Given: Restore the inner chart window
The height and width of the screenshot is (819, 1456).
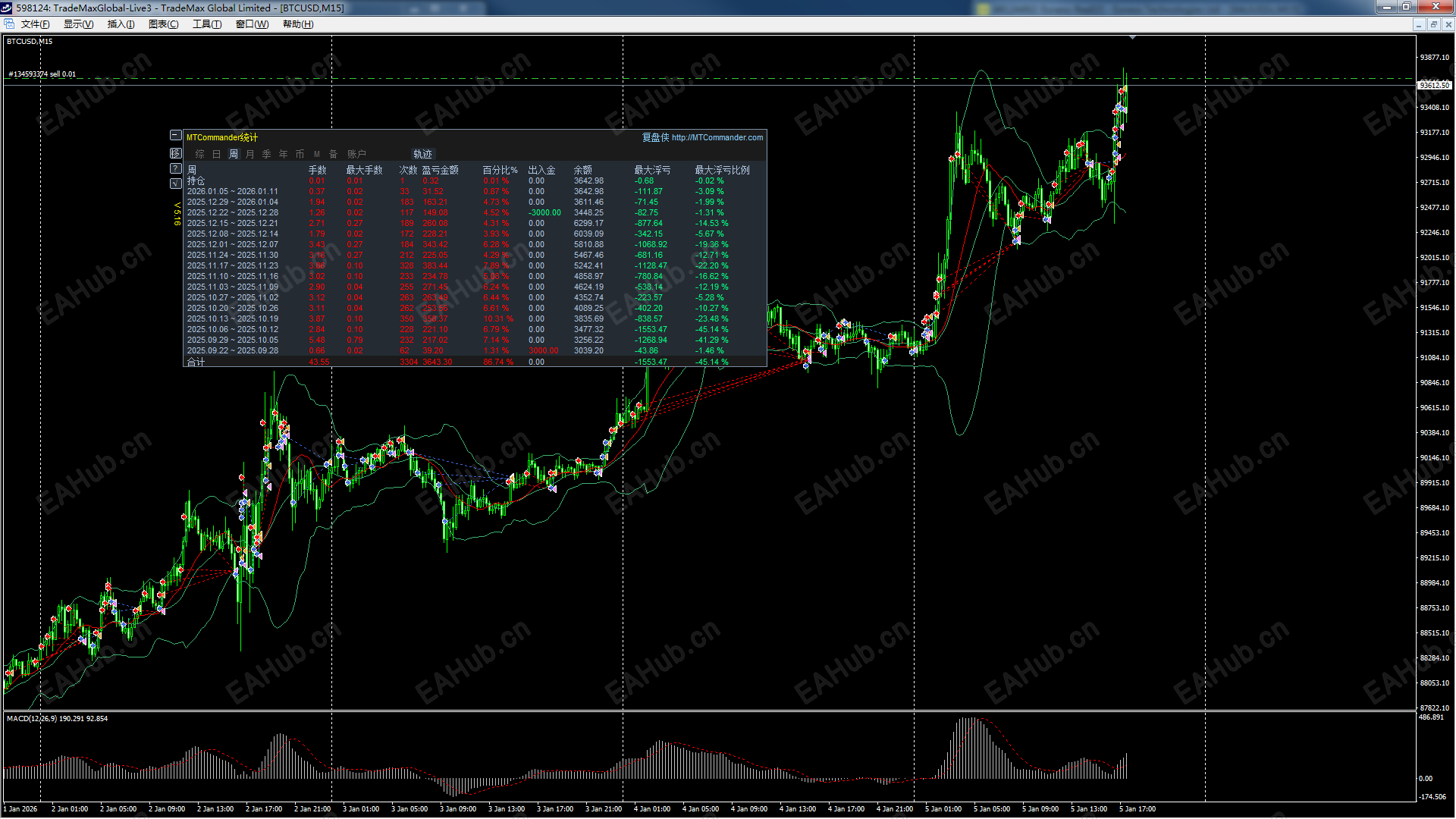Looking at the screenshot, I should click(x=1433, y=24).
